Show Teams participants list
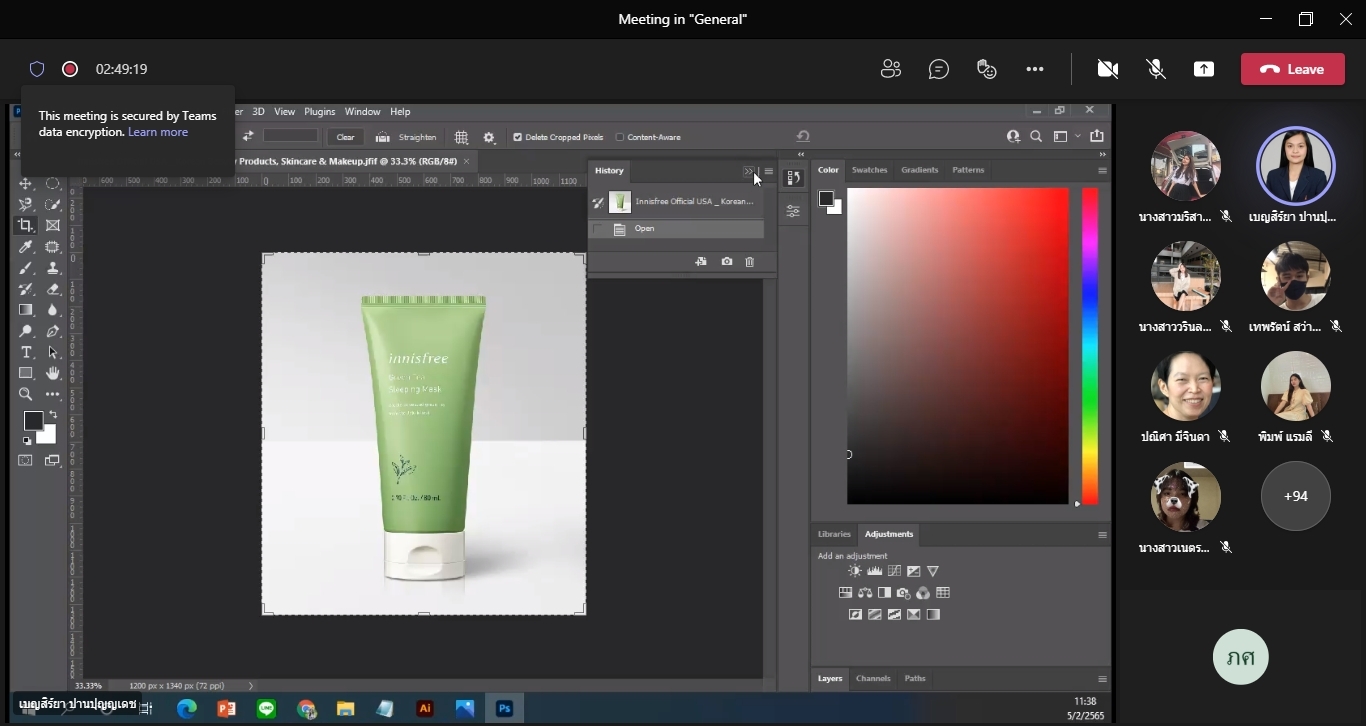The height and width of the screenshot is (726, 1366). [891, 69]
